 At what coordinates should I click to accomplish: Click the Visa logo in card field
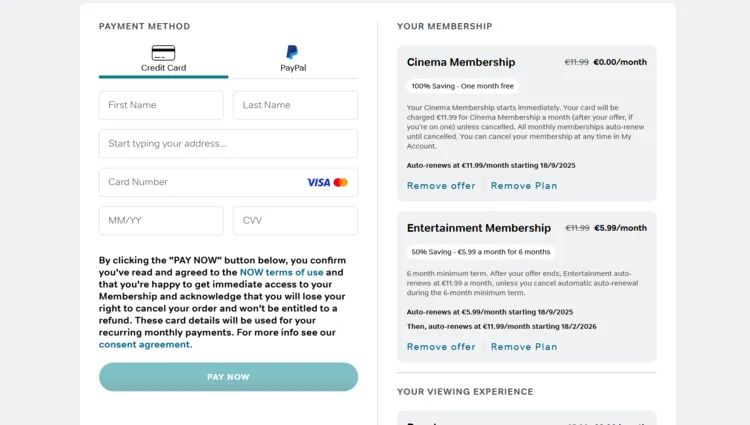click(319, 182)
